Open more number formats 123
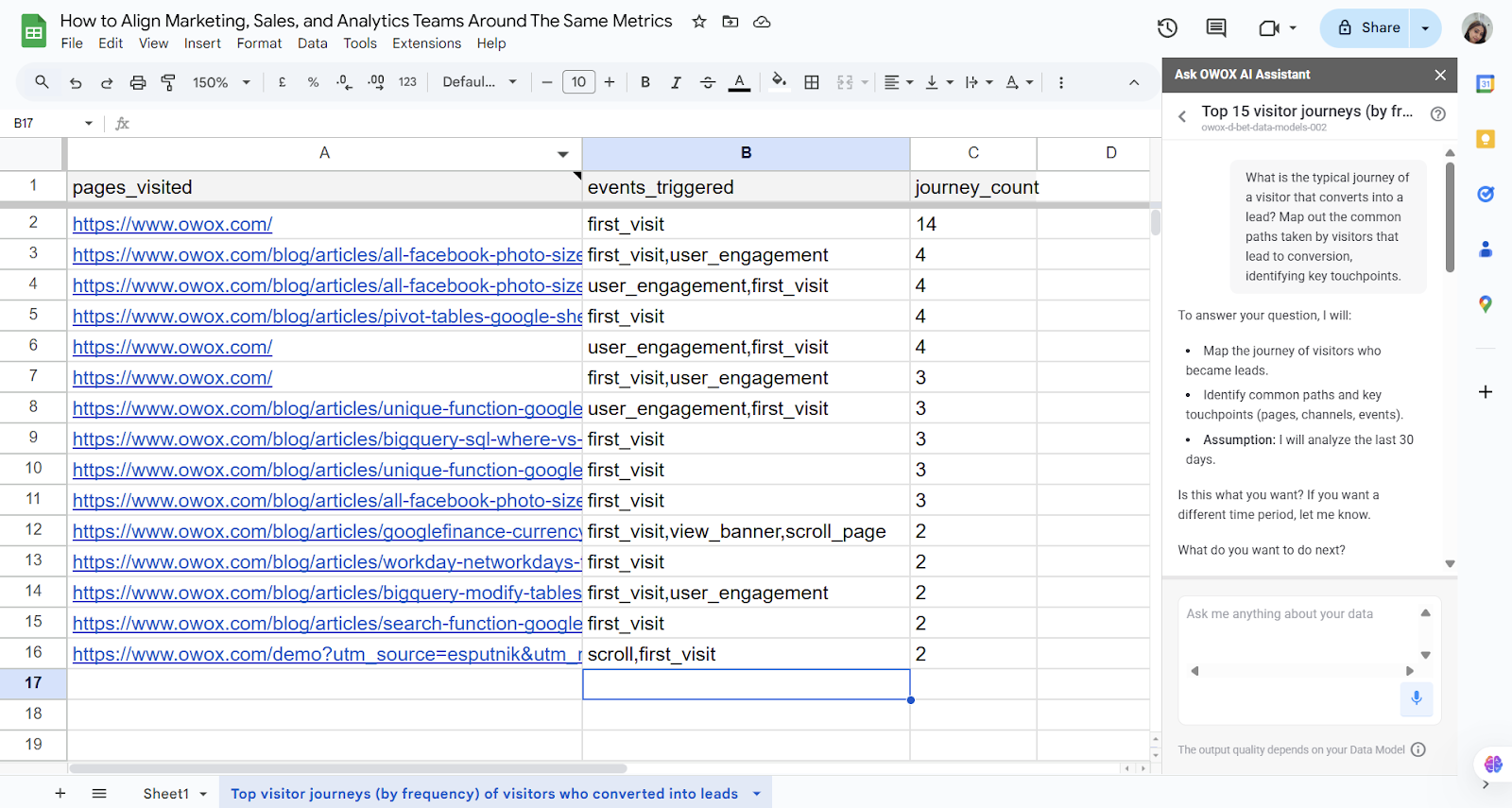Viewport: 1512px width, 808px height. tap(407, 82)
